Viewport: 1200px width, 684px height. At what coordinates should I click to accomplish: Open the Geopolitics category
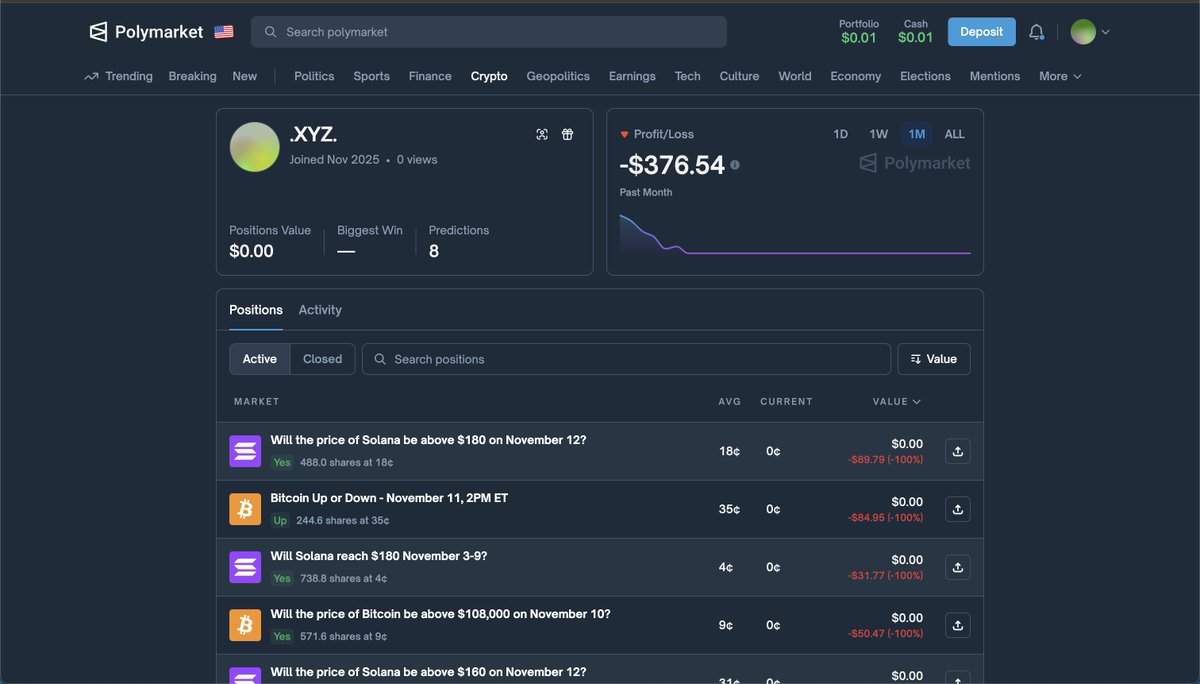558,76
